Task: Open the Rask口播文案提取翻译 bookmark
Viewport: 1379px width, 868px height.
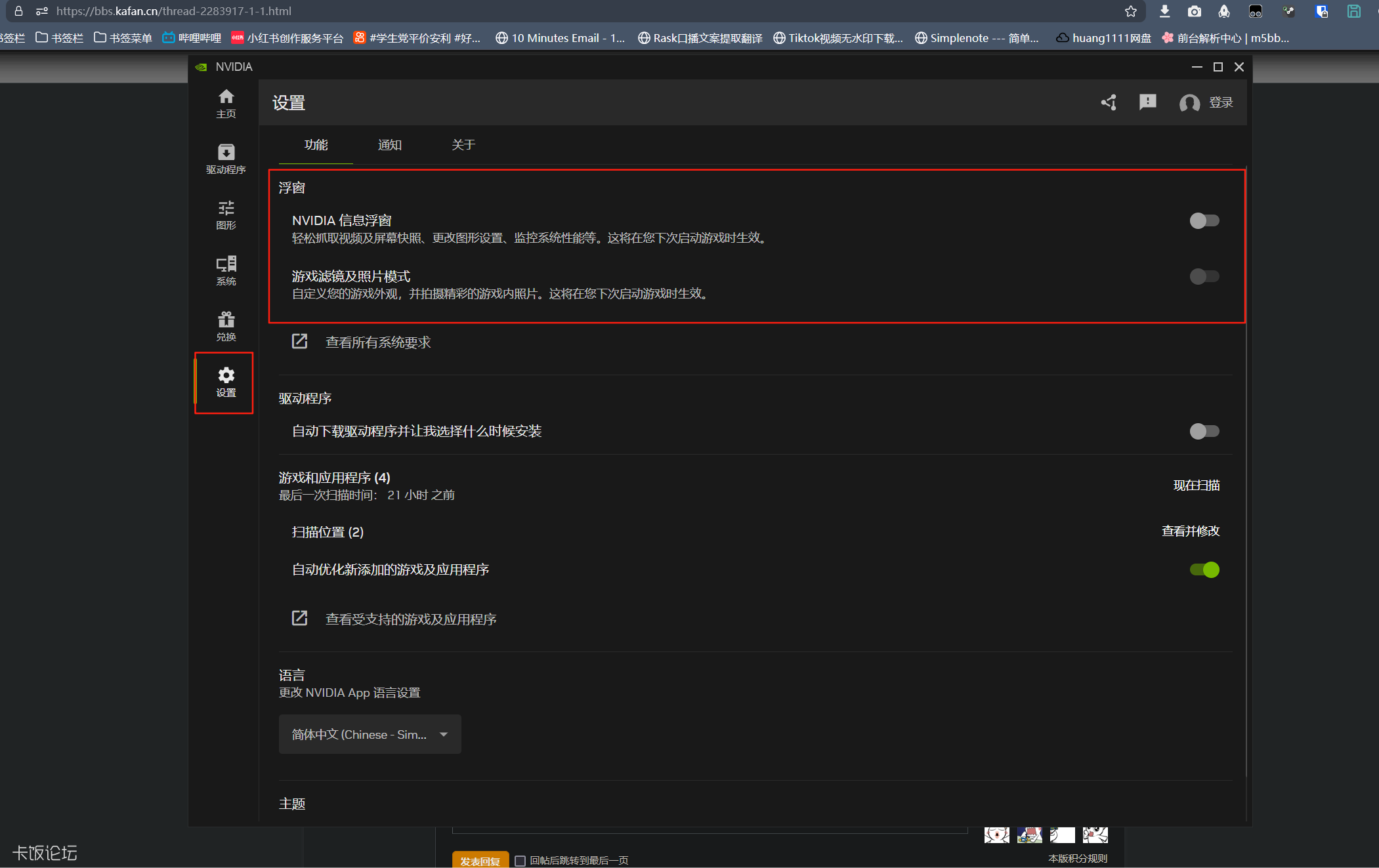Action: 700,38
